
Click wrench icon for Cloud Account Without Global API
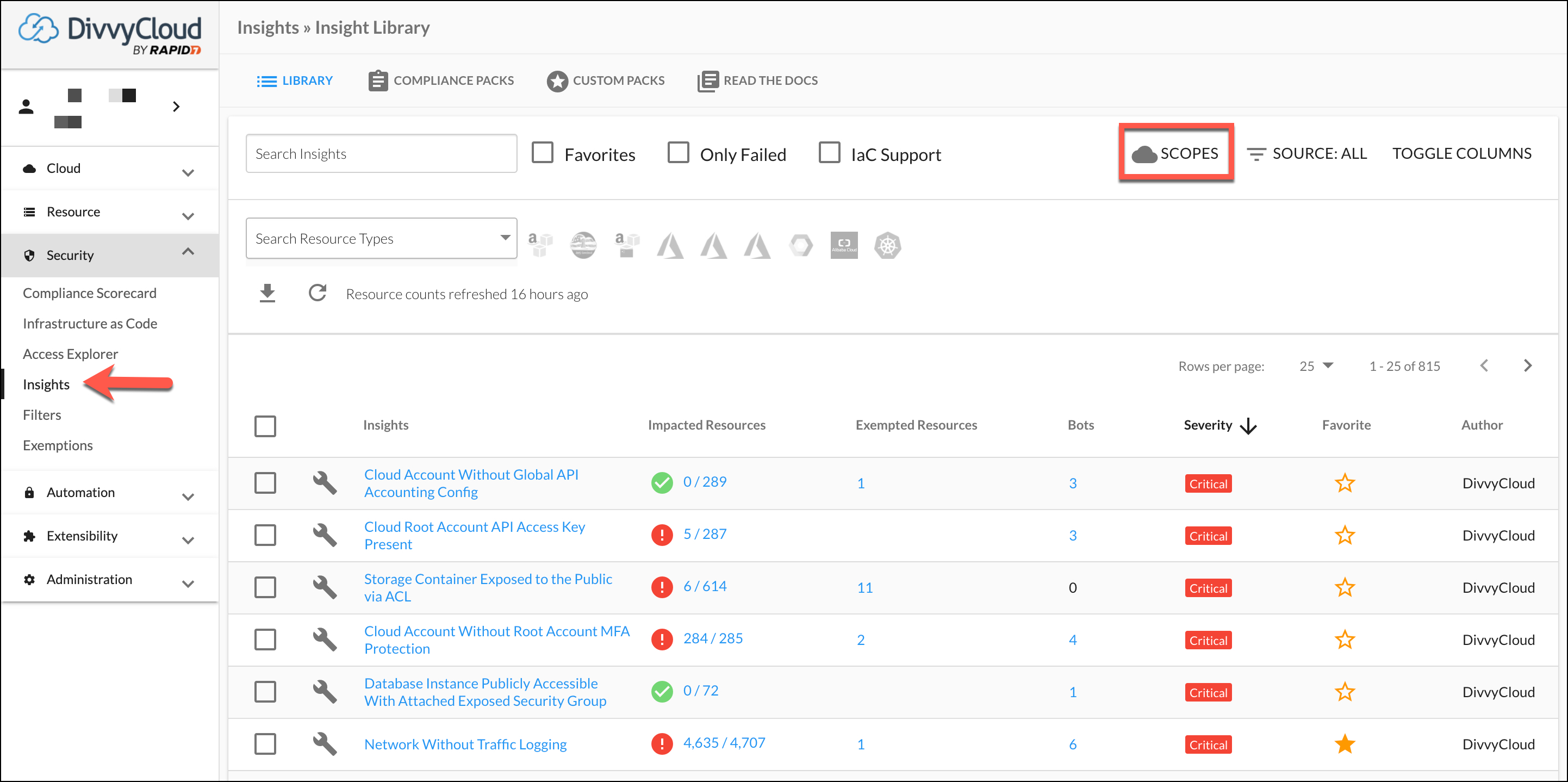point(325,482)
